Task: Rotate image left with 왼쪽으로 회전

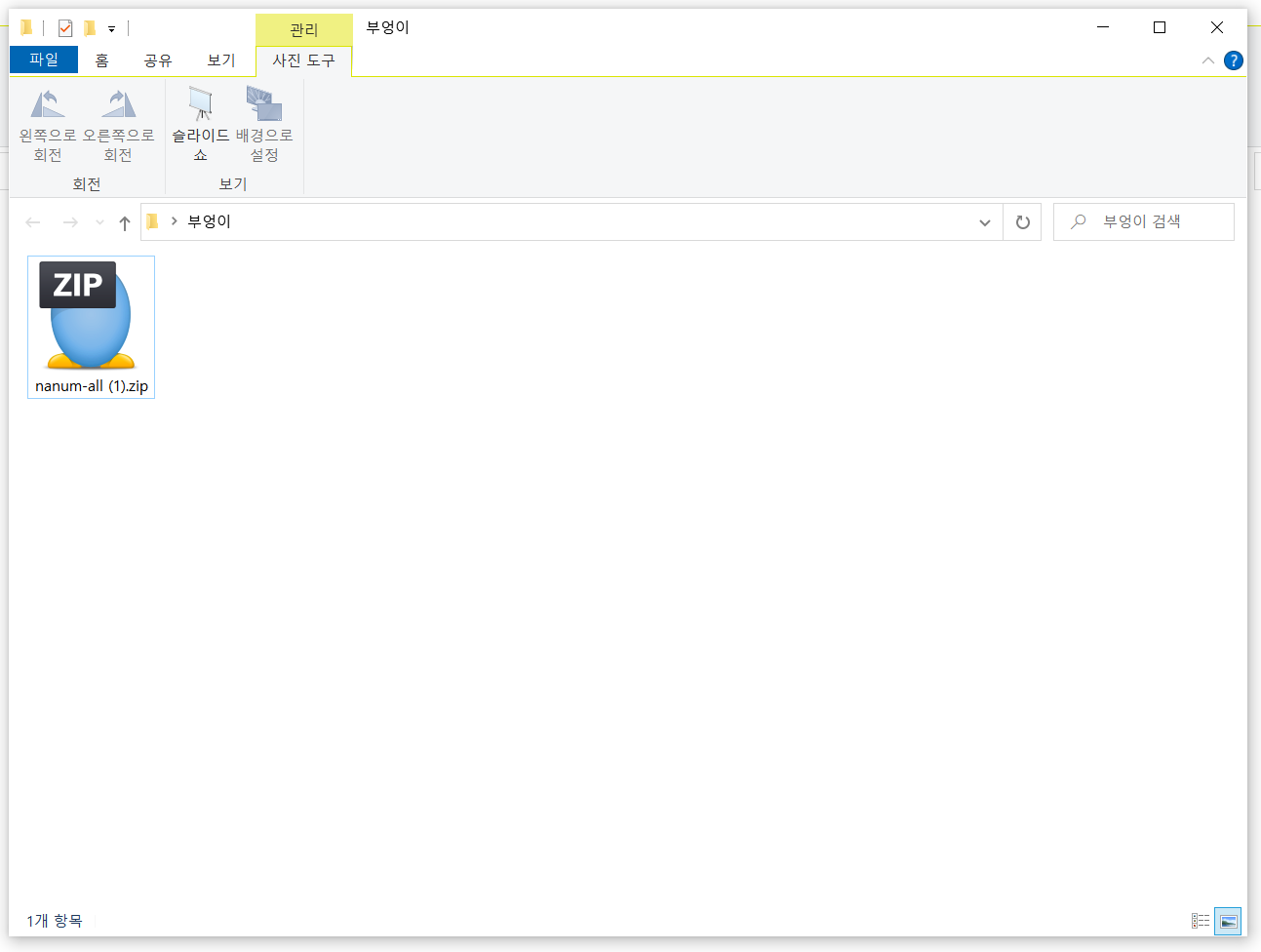Action: pos(48,125)
